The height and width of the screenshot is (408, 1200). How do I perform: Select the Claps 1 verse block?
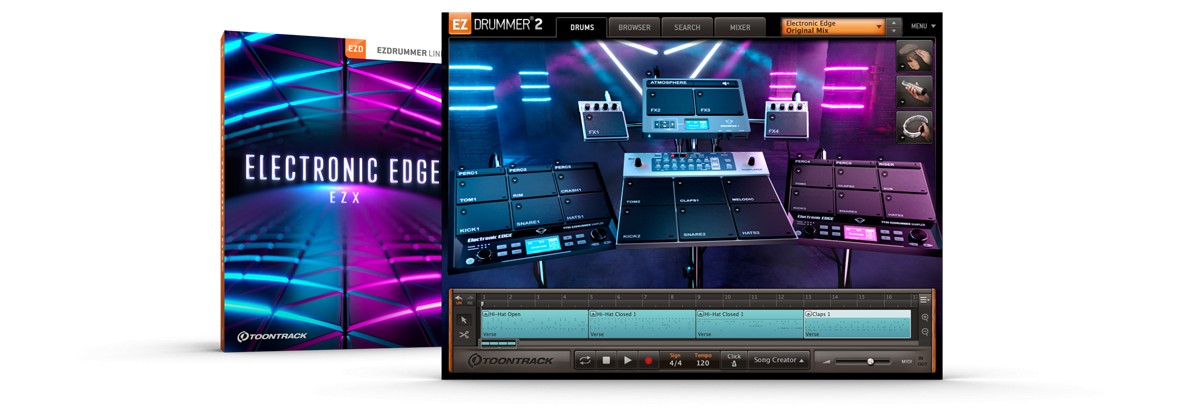(858, 324)
